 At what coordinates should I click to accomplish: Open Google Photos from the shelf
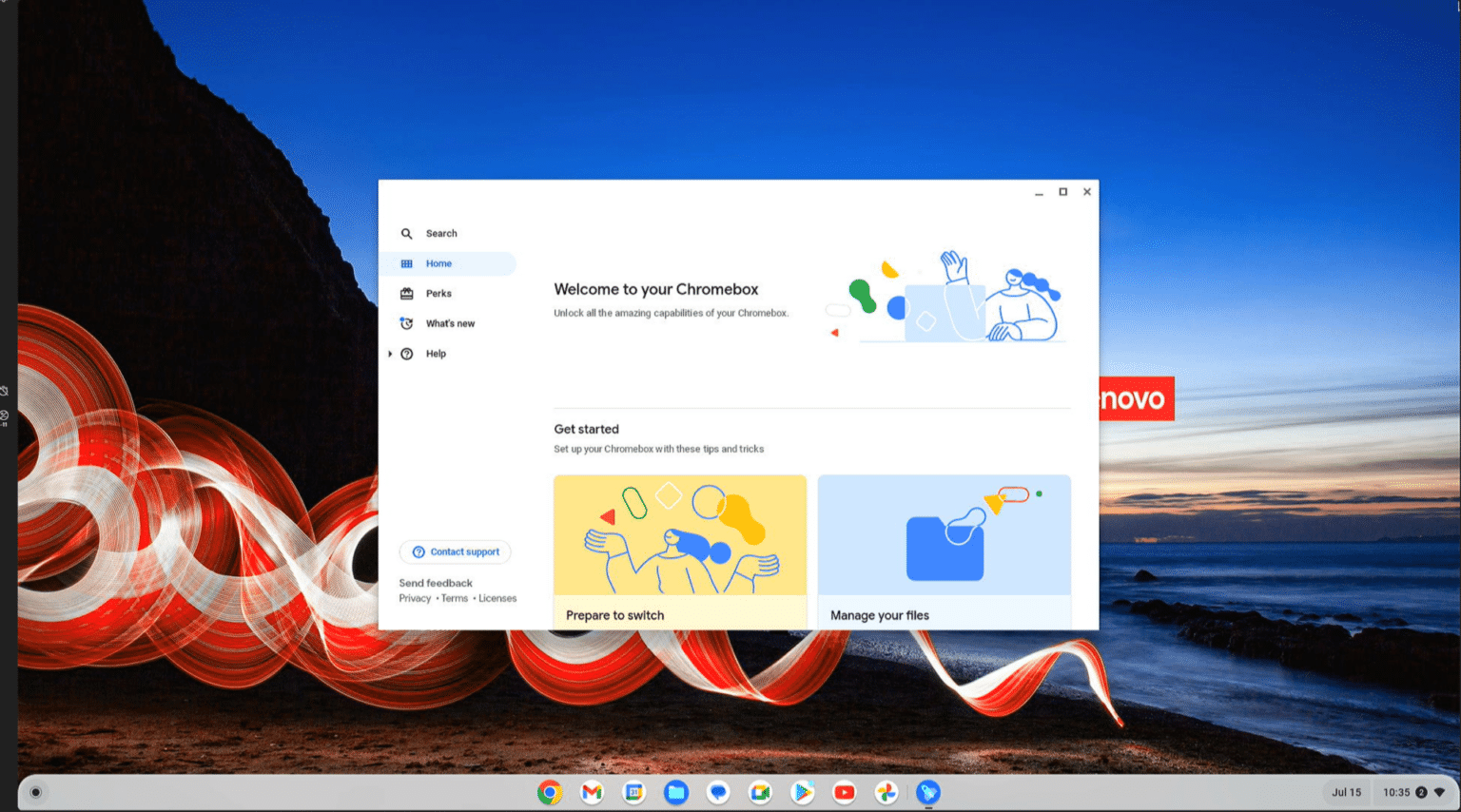click(886, 792)
